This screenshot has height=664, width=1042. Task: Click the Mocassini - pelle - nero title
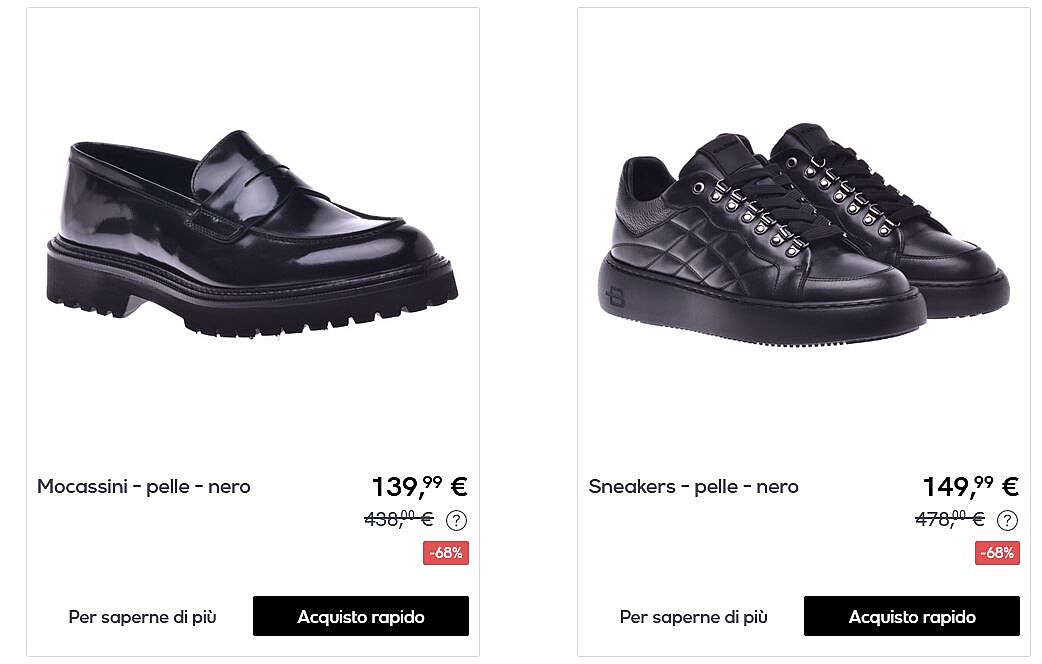(144, 487)
